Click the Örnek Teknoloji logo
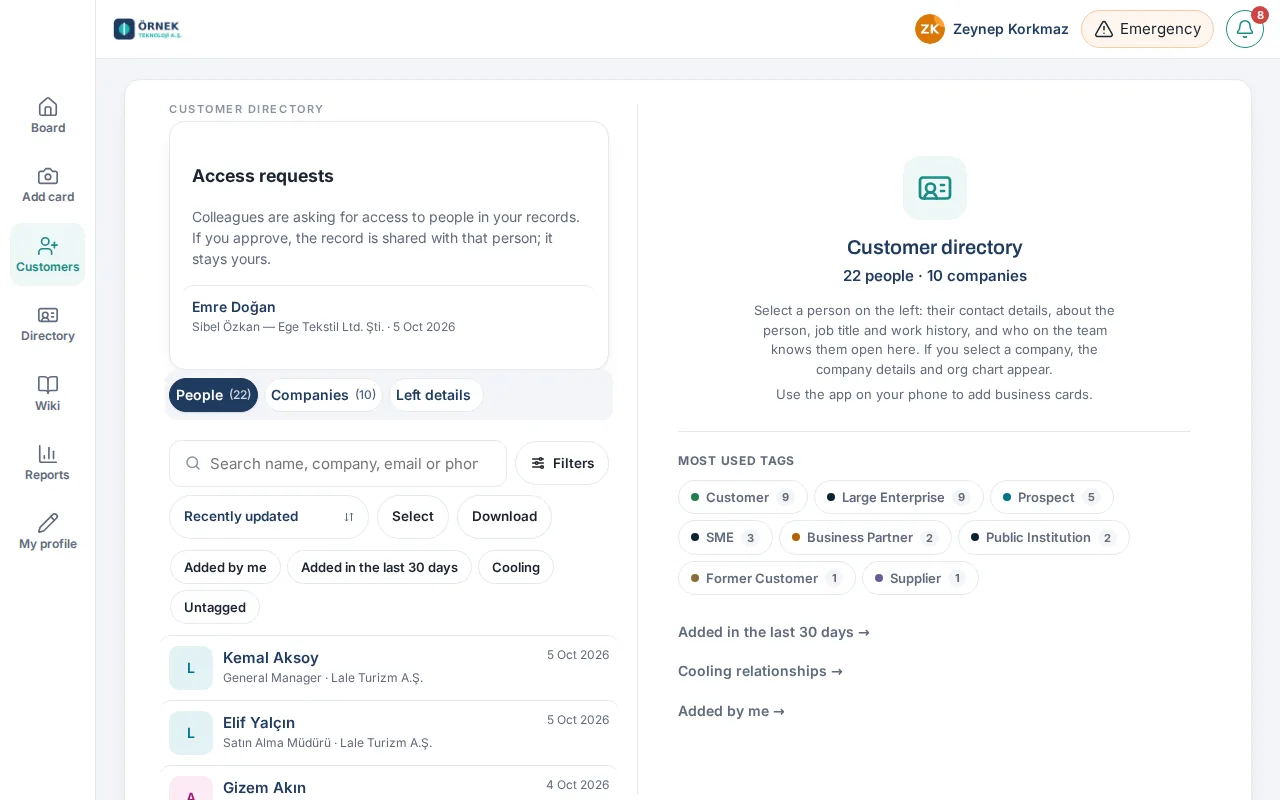This screenshot has width=1280, height=800. (148, 29)
